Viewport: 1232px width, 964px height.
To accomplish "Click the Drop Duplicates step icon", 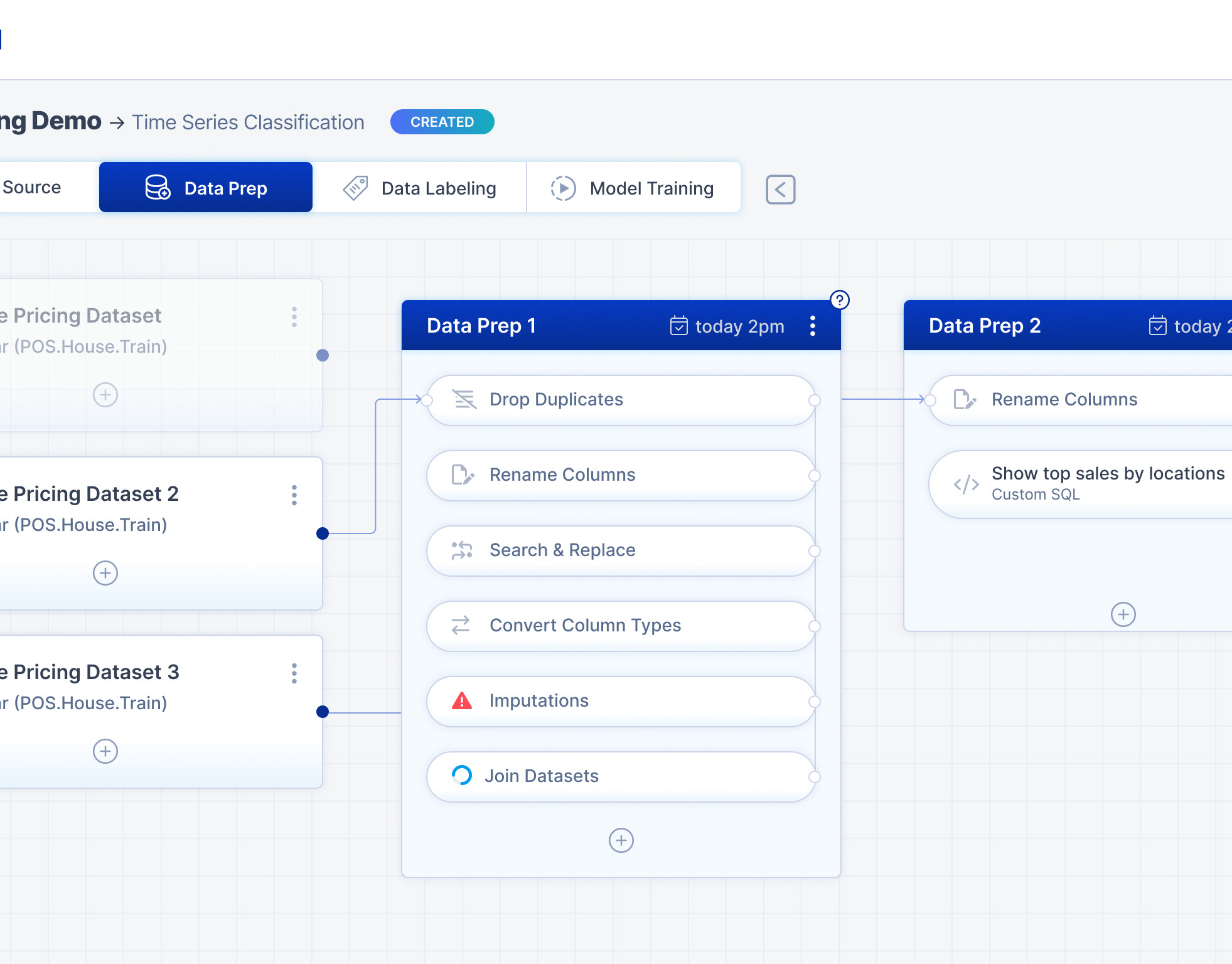I will pyautogui.click(x=464, y=399).
